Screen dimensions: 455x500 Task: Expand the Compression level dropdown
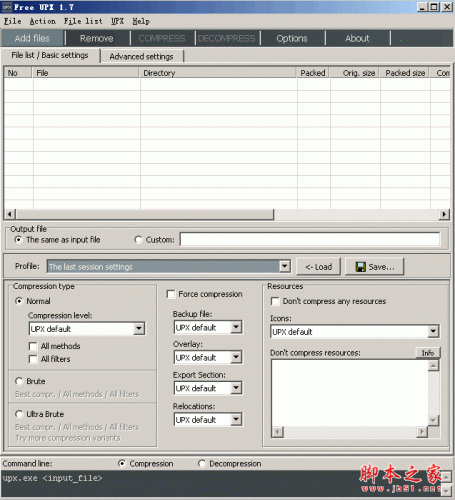click(139, 329)
